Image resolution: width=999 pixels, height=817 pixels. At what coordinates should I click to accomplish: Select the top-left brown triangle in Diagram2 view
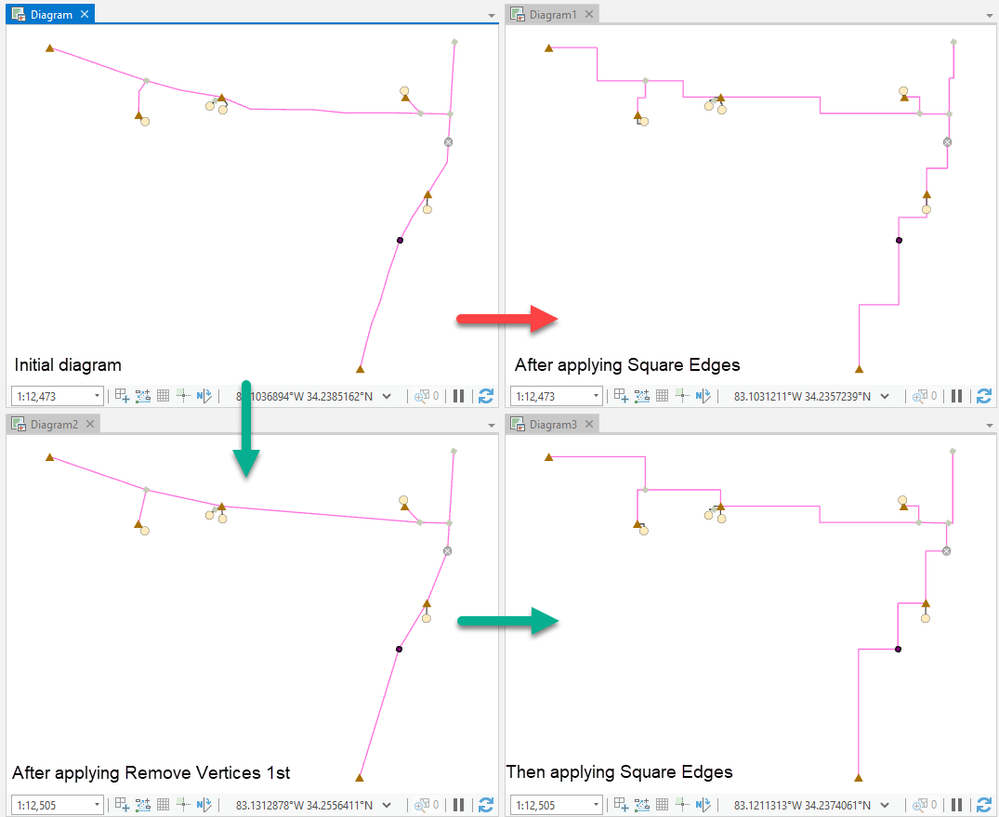pos(50,457)
